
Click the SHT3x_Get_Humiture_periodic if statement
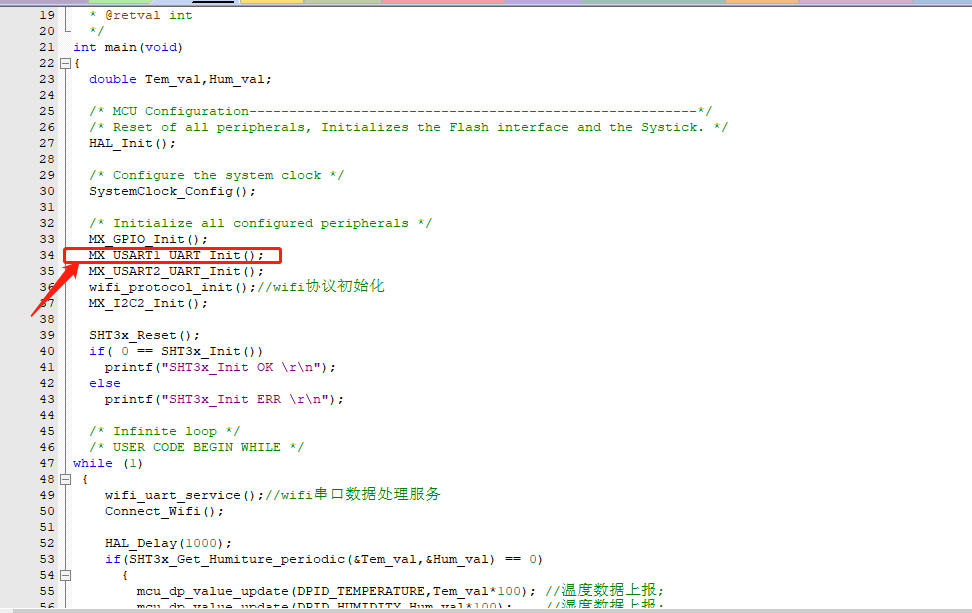coord(324,559)
